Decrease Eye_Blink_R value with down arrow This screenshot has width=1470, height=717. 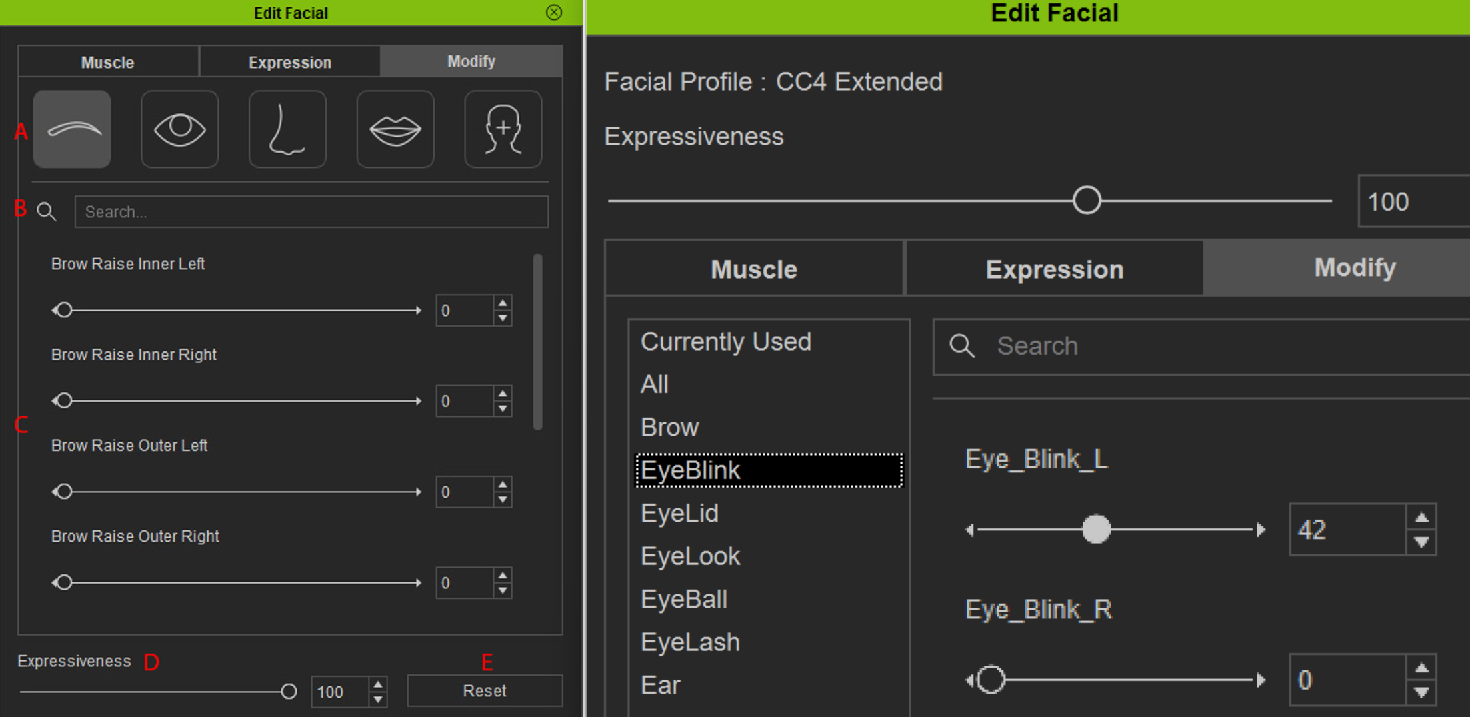[1421, 693]
